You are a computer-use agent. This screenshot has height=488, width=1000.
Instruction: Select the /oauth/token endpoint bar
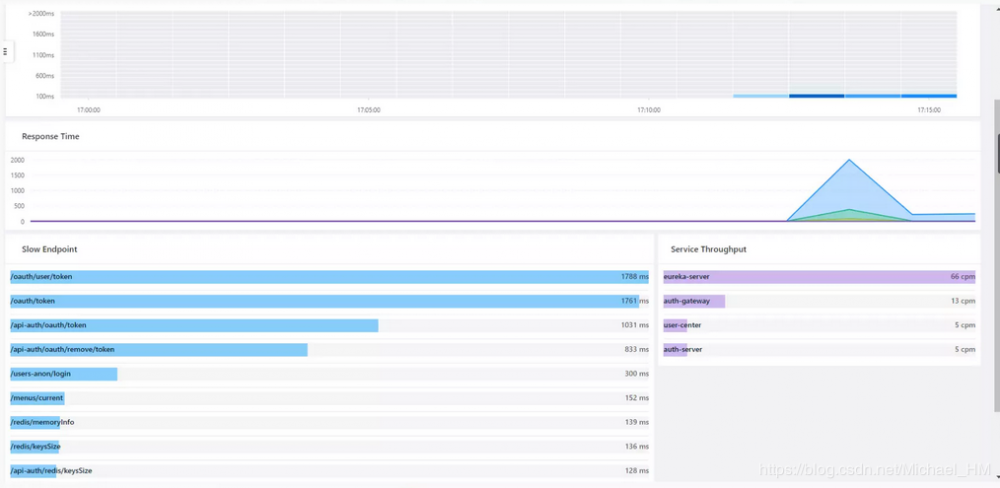pyautogui.click(x=329, y=301)
